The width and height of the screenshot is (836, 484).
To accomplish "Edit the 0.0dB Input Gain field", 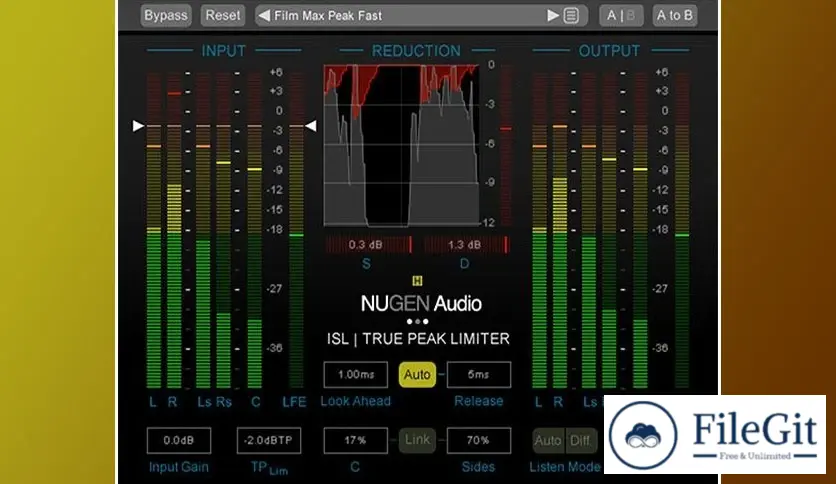I will 179,440.
